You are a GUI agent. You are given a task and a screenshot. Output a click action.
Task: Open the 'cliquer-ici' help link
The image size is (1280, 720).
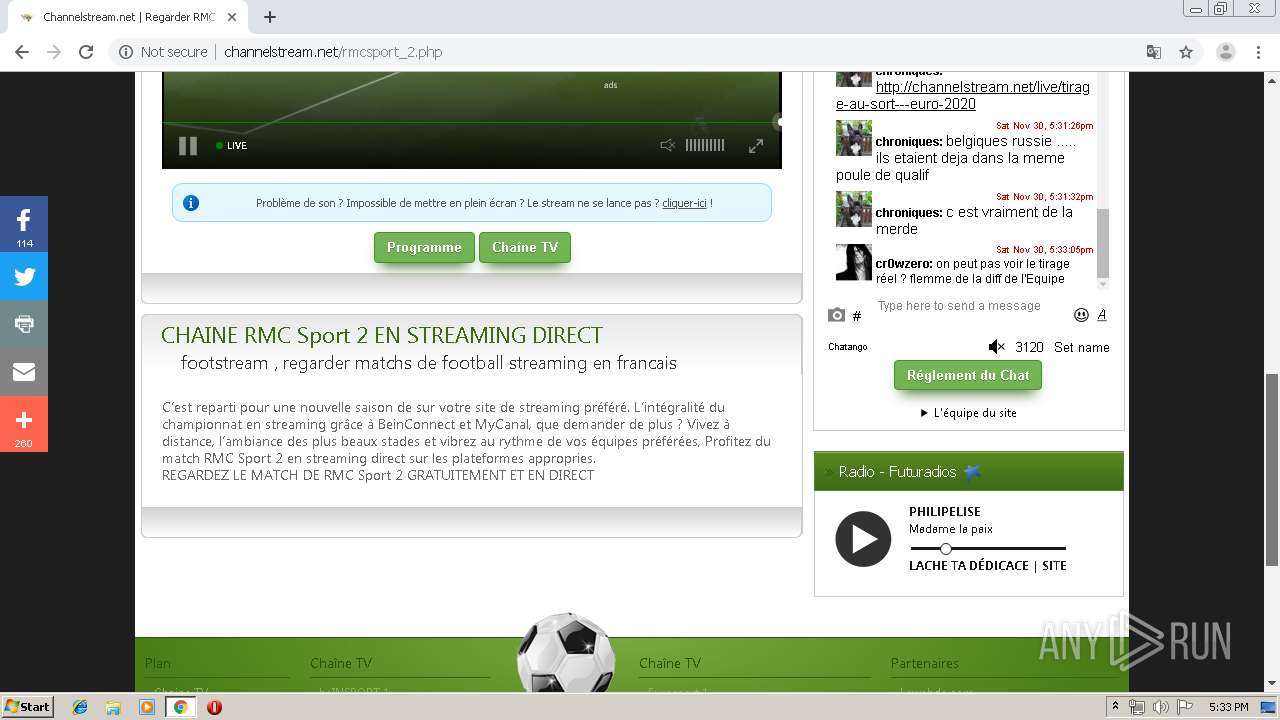pos(684,203)
